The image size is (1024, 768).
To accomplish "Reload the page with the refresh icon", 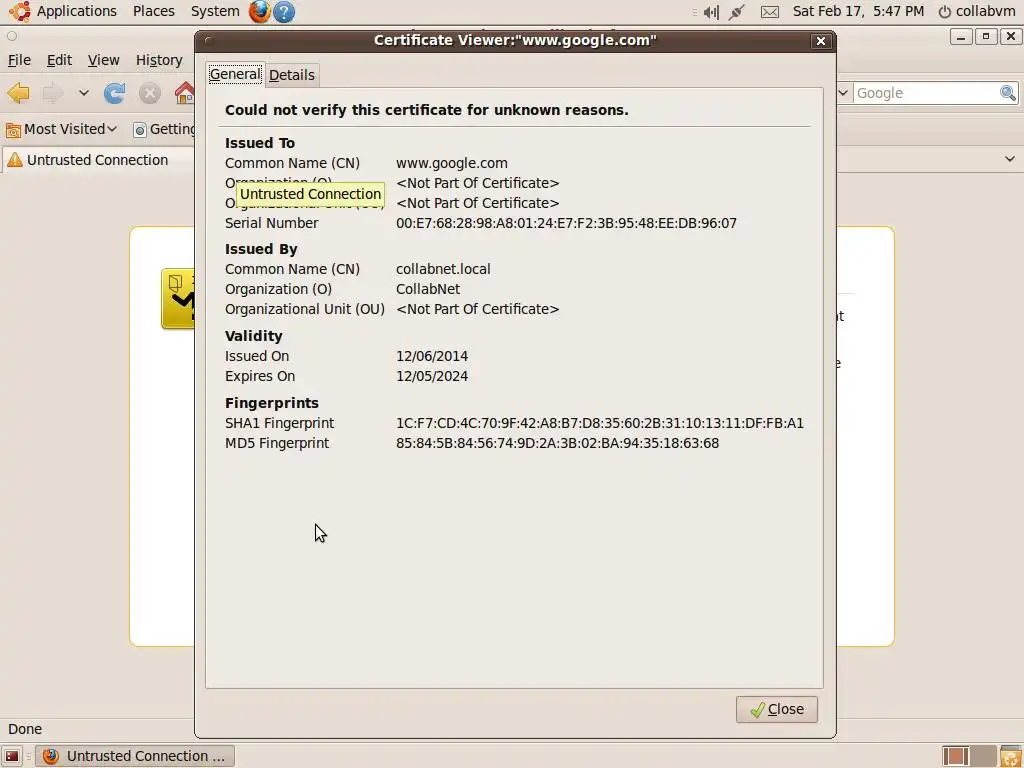I will click(114, 93).
